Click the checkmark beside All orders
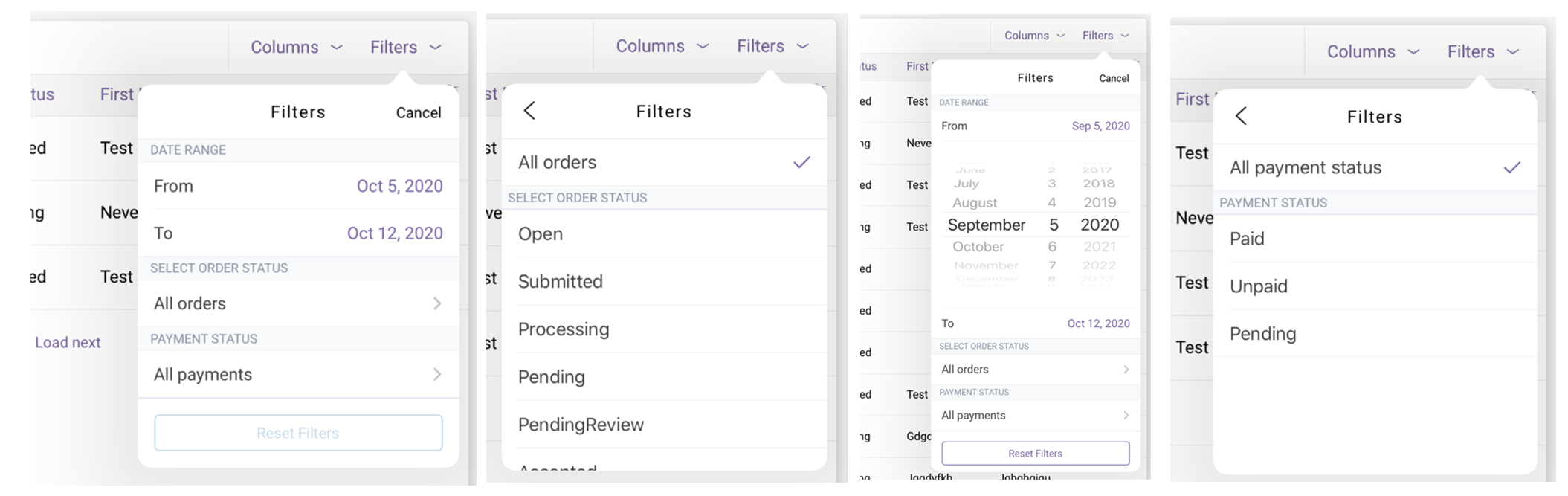This screenshot has height=496, width=1568. [801, 162]
